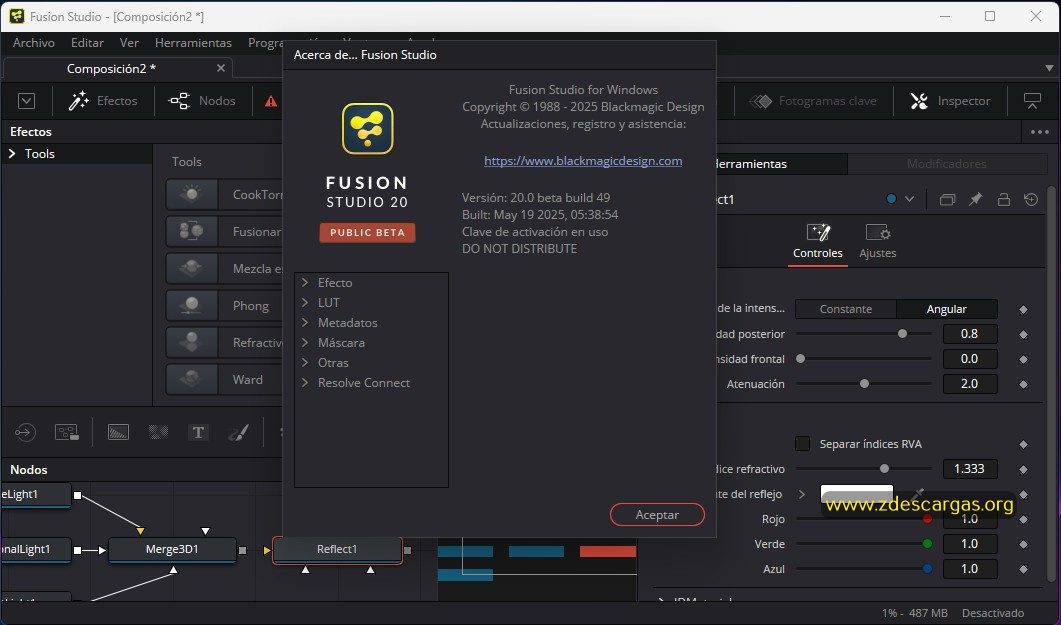Add a MediaIn node from the toolbar

25,432
